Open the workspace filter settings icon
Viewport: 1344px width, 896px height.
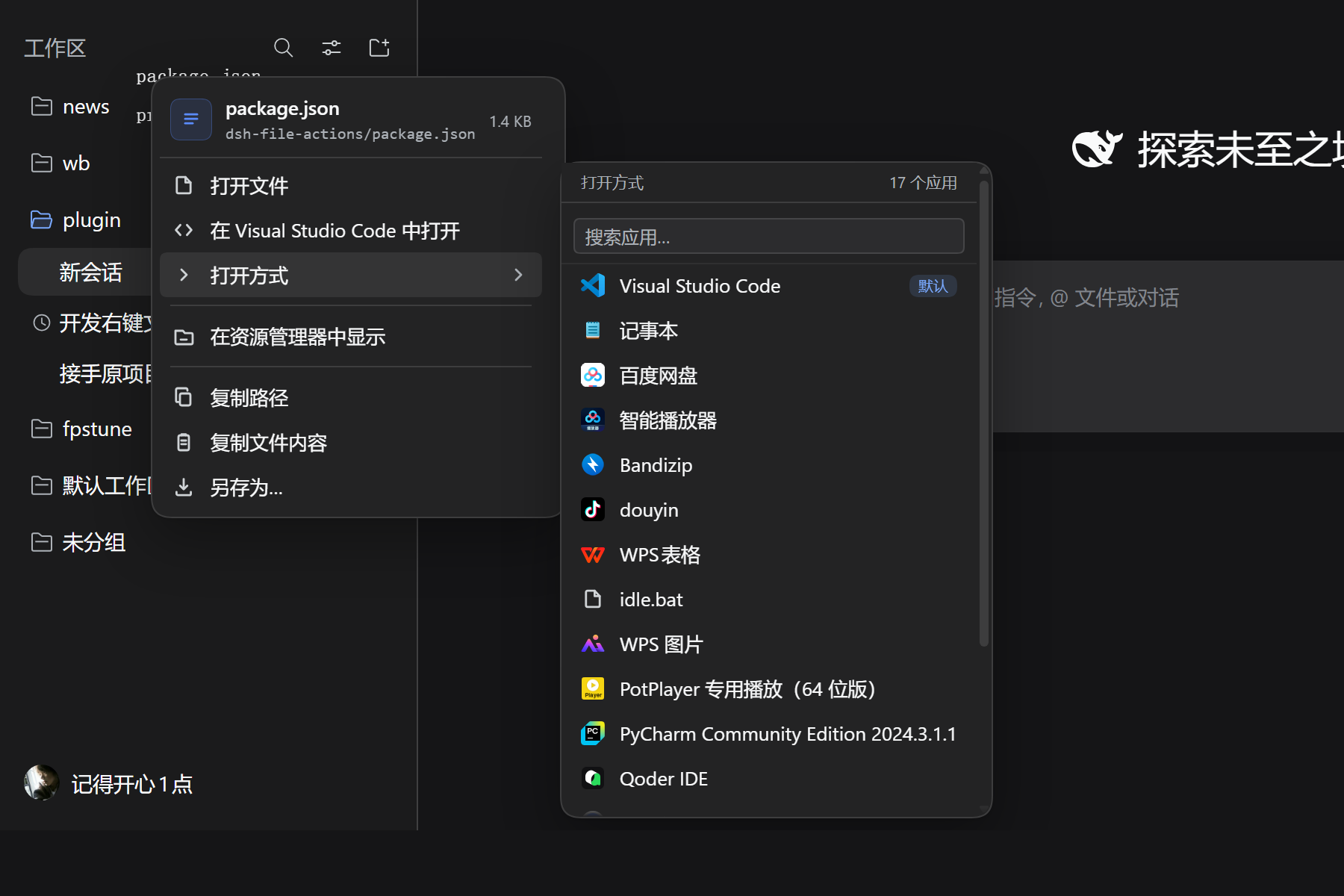(331, 48)
